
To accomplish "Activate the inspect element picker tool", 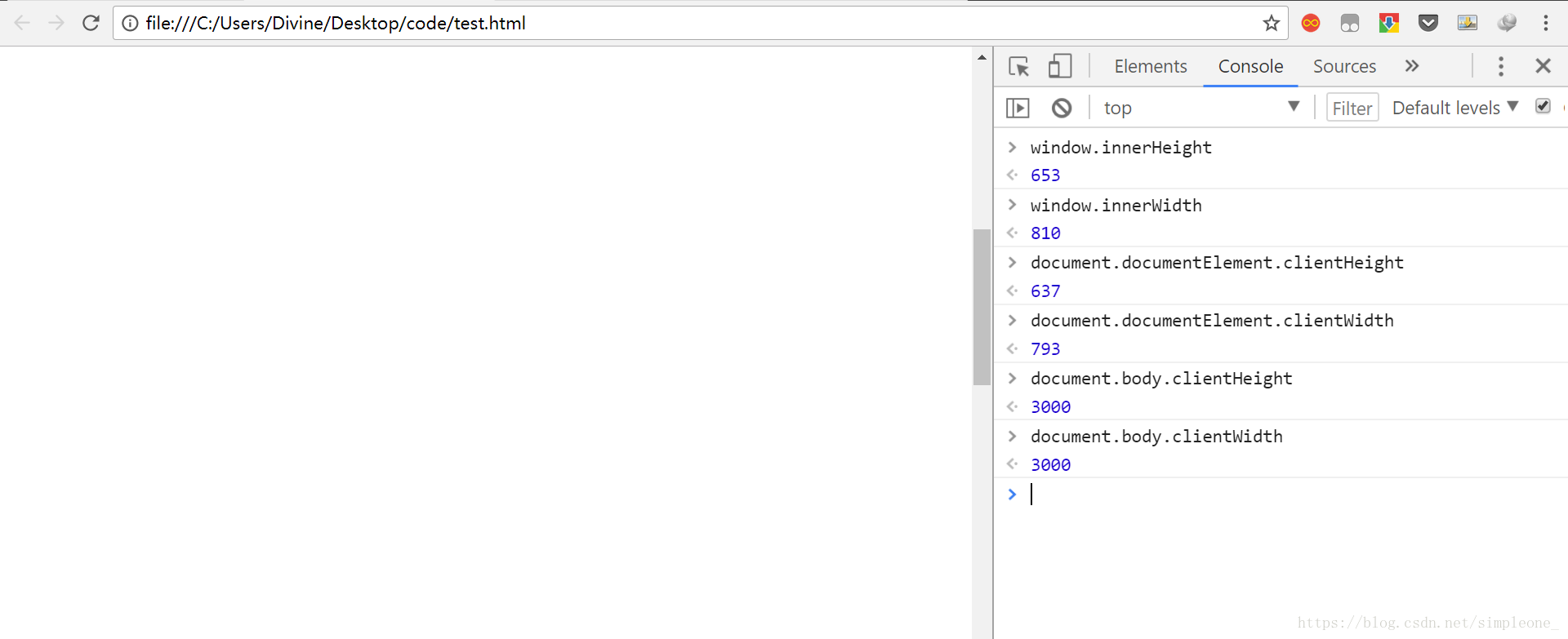I will point(1019,66).
